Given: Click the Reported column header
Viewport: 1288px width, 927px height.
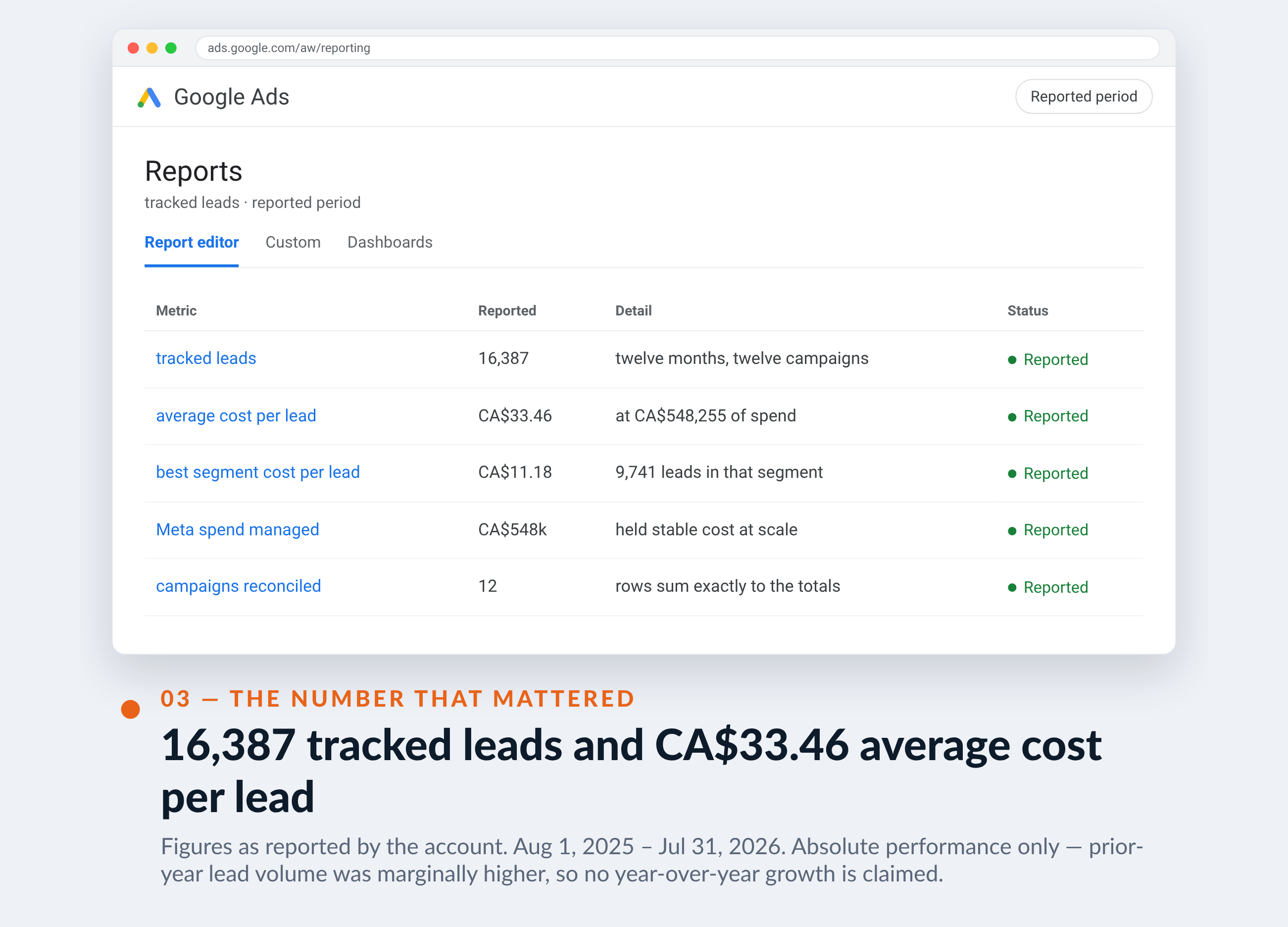Looking at the screenshot, I should click(507, 310).
